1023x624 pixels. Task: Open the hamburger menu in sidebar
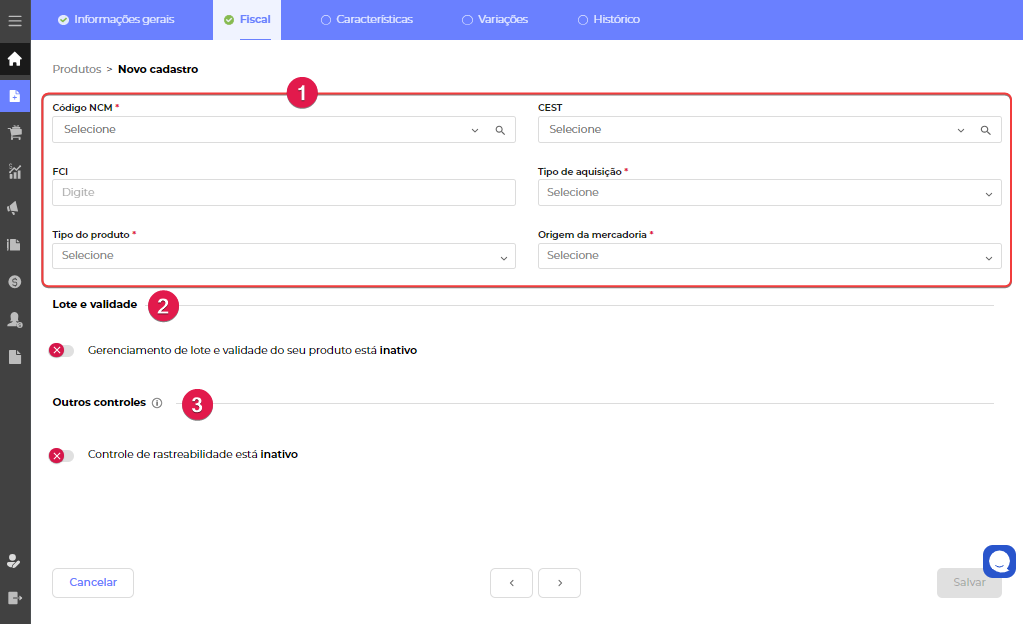(15, 20)
